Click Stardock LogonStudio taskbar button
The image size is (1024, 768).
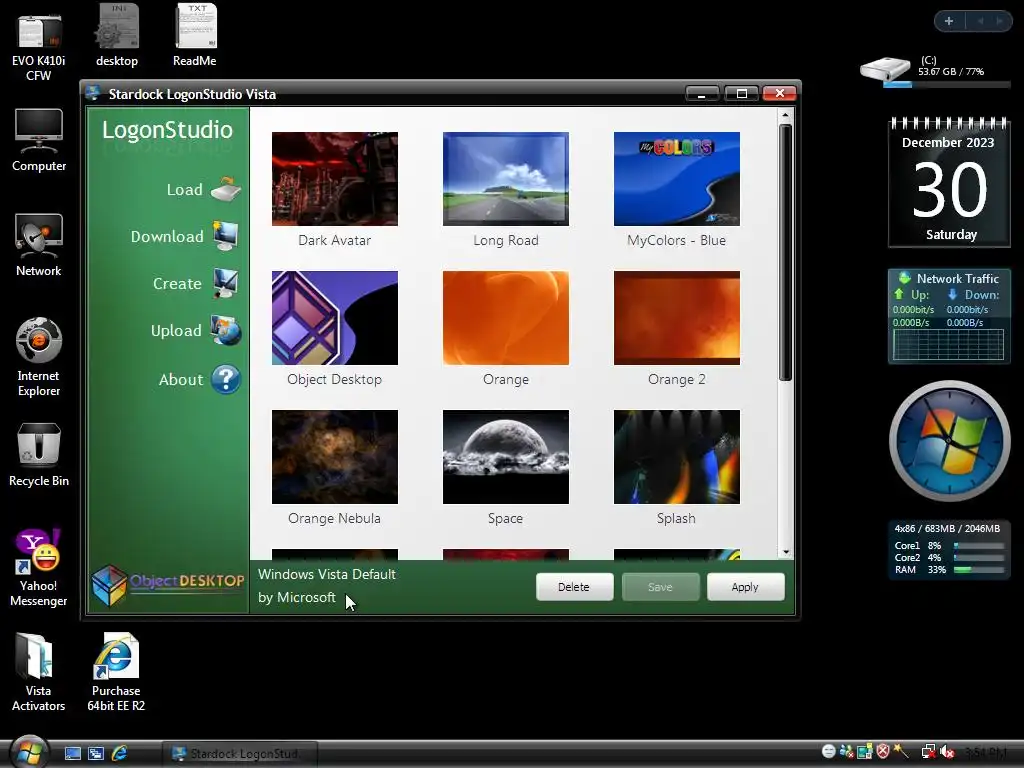pyautogui.click(x=239, y=754)
